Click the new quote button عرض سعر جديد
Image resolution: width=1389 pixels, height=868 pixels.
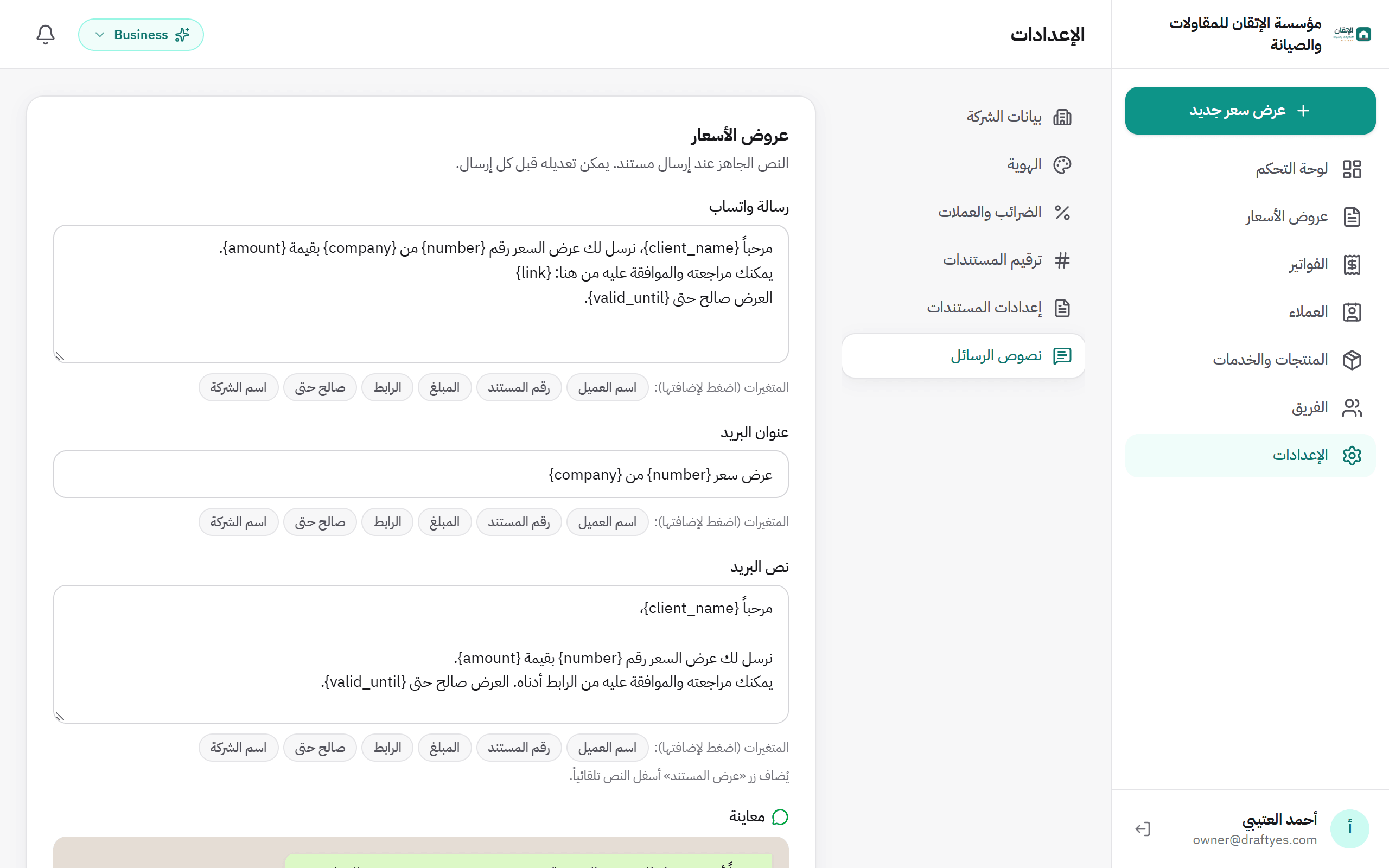[1250, 111]
